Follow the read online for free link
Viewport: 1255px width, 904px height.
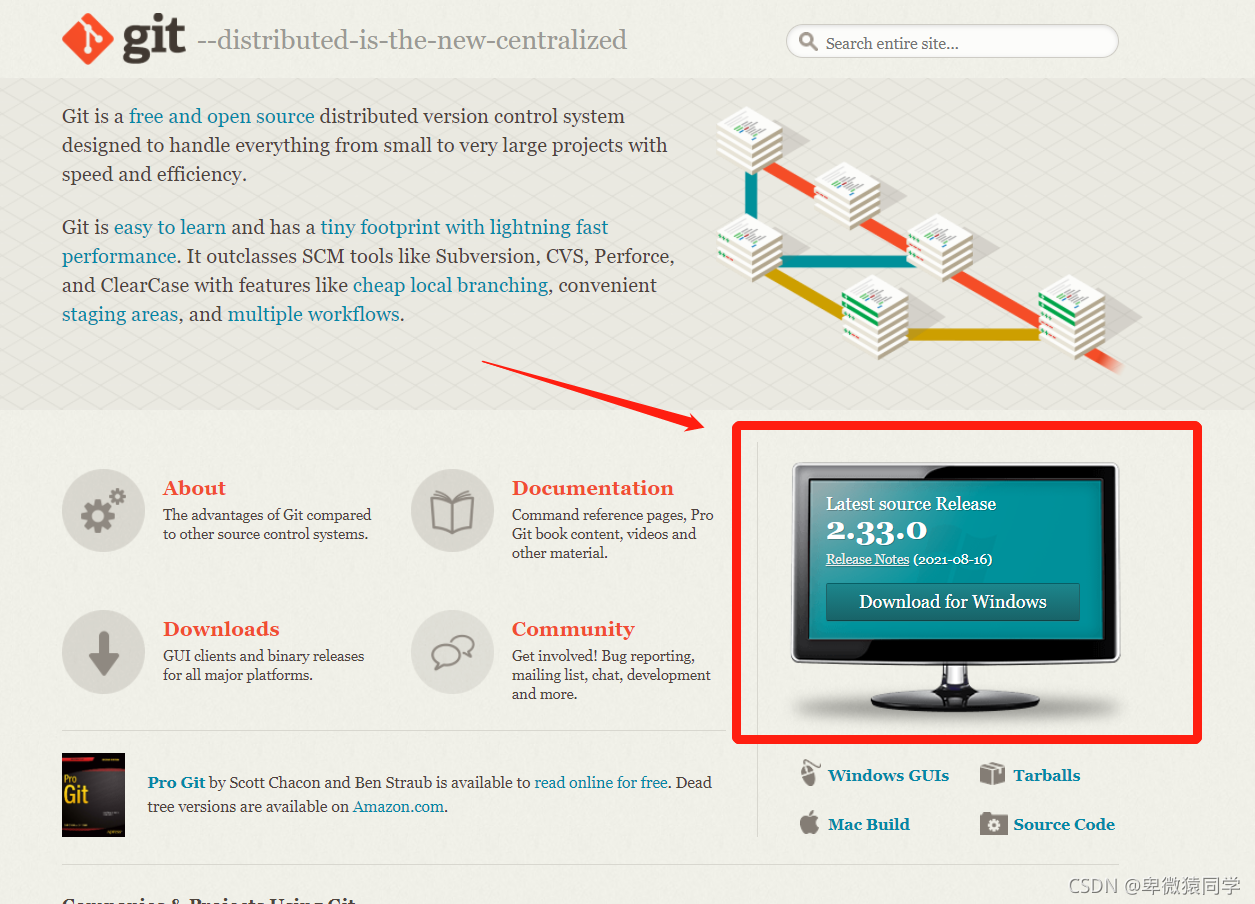pyautogui.click(x=600, y=782)
